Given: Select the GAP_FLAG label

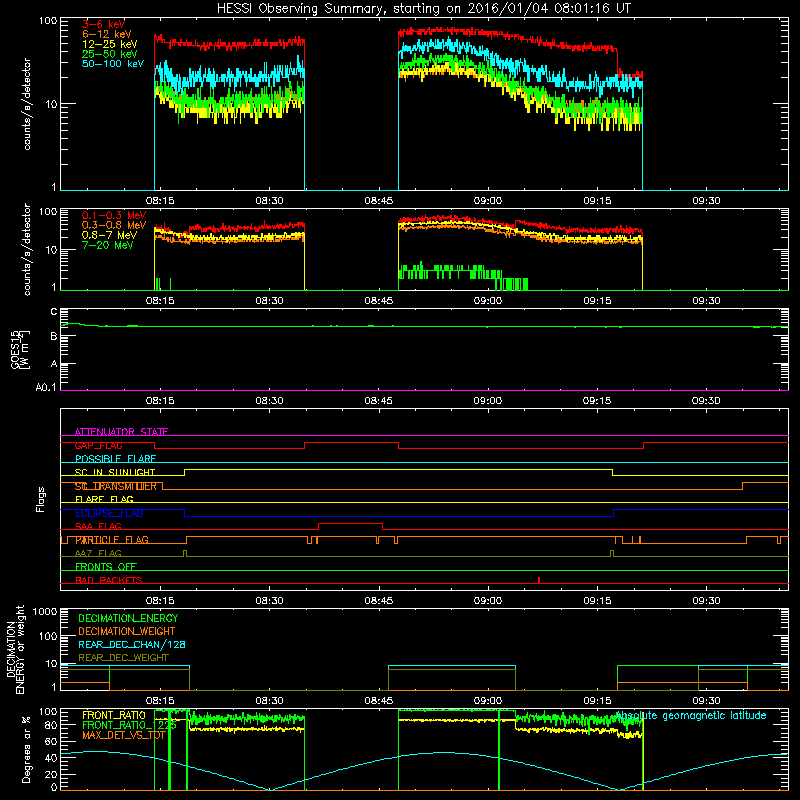Looking at the screenshot, I should click(98, 445).
